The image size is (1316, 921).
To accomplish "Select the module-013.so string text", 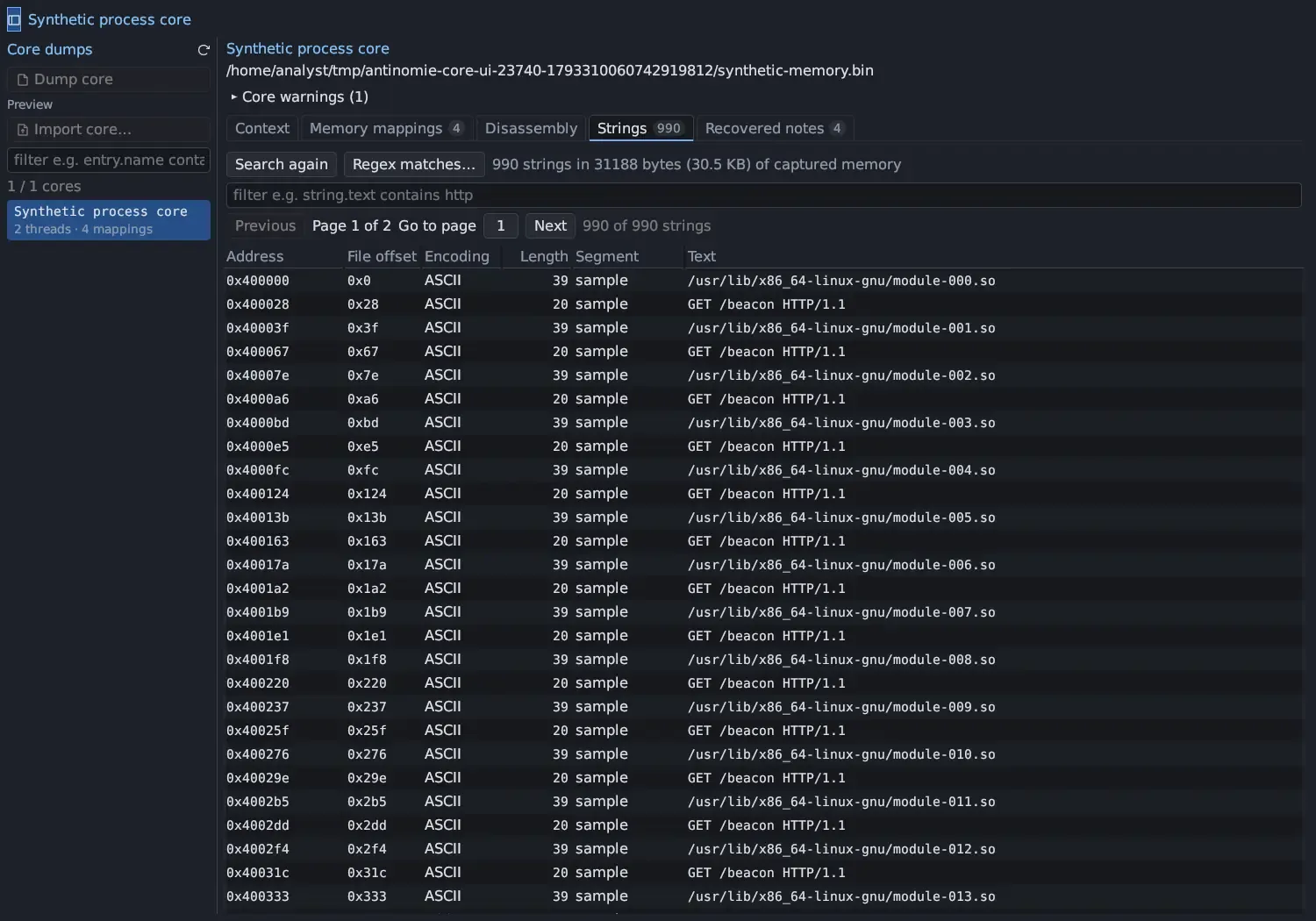I will tap(841, 896).
